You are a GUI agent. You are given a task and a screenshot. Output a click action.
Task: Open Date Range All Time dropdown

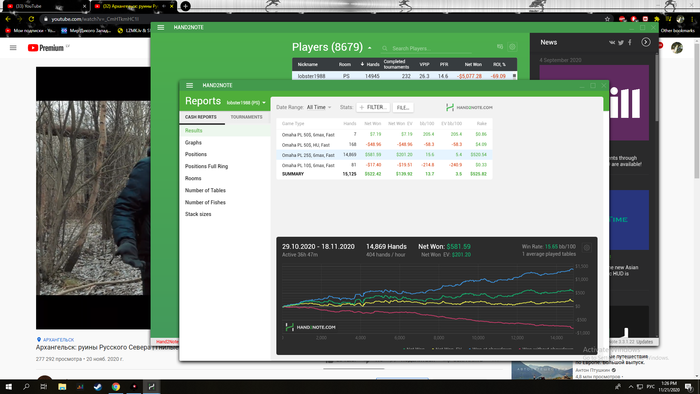(319, 107)
